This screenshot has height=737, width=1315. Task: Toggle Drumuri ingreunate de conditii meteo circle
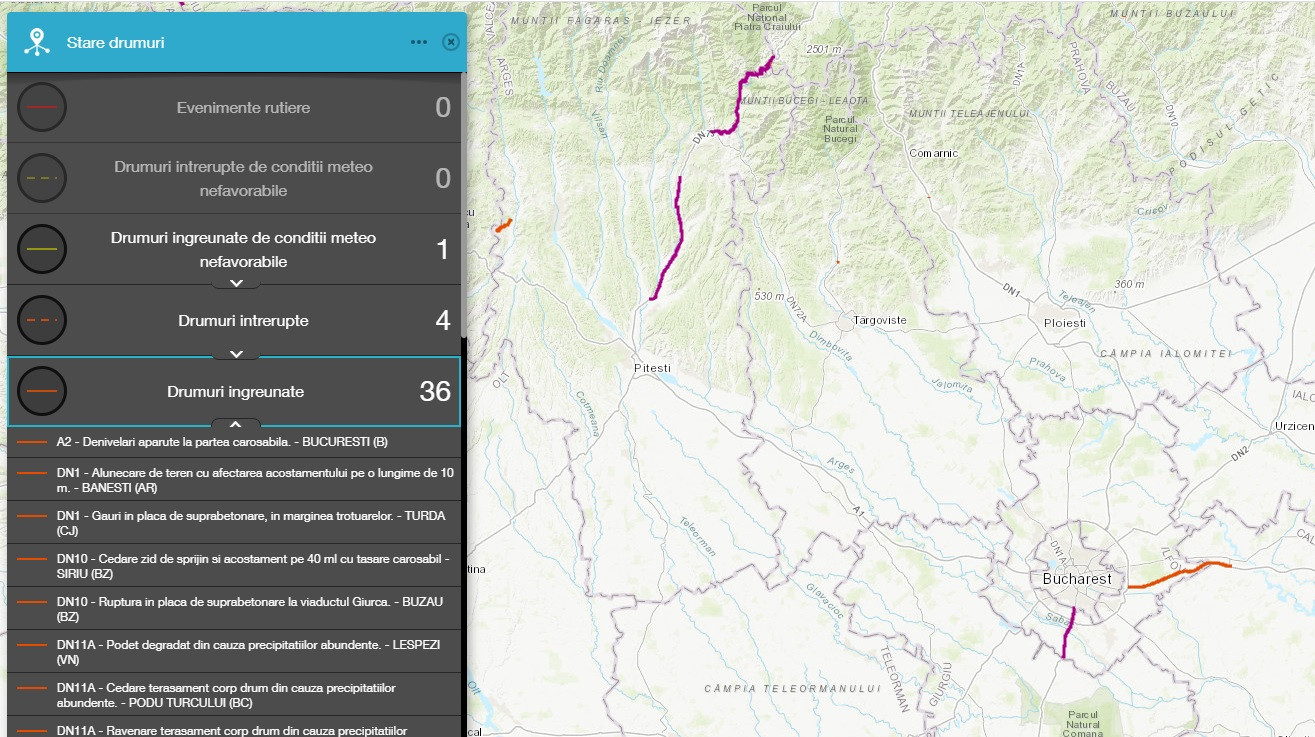(42, 249)
